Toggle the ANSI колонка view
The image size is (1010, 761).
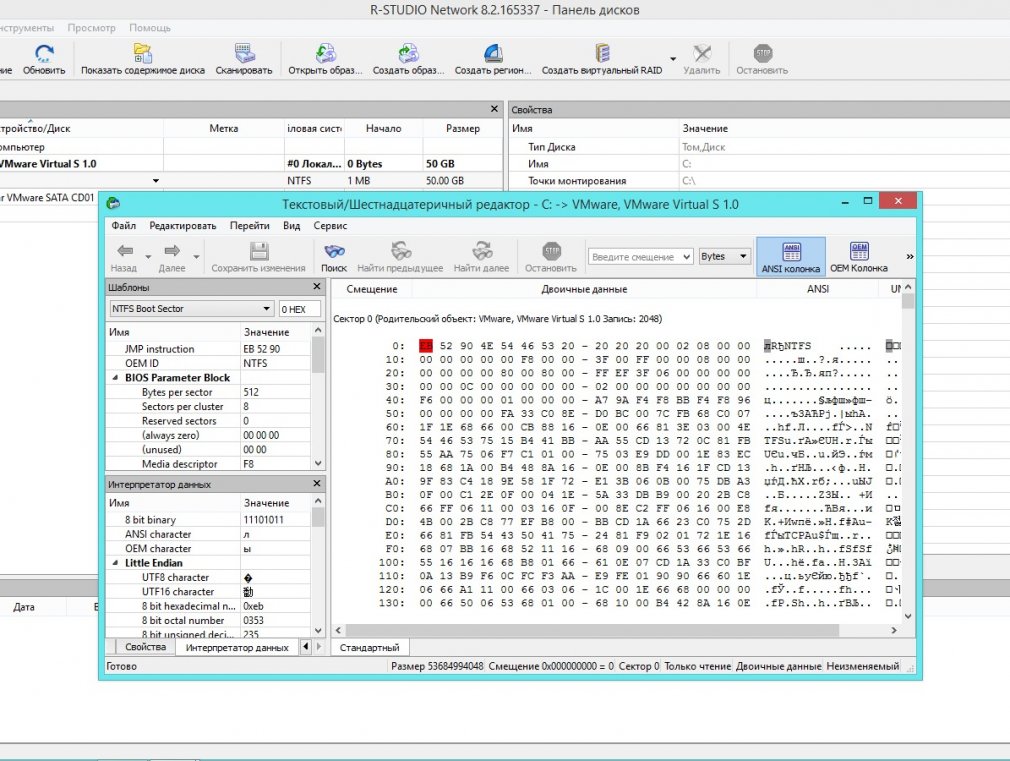coord(791,256)
